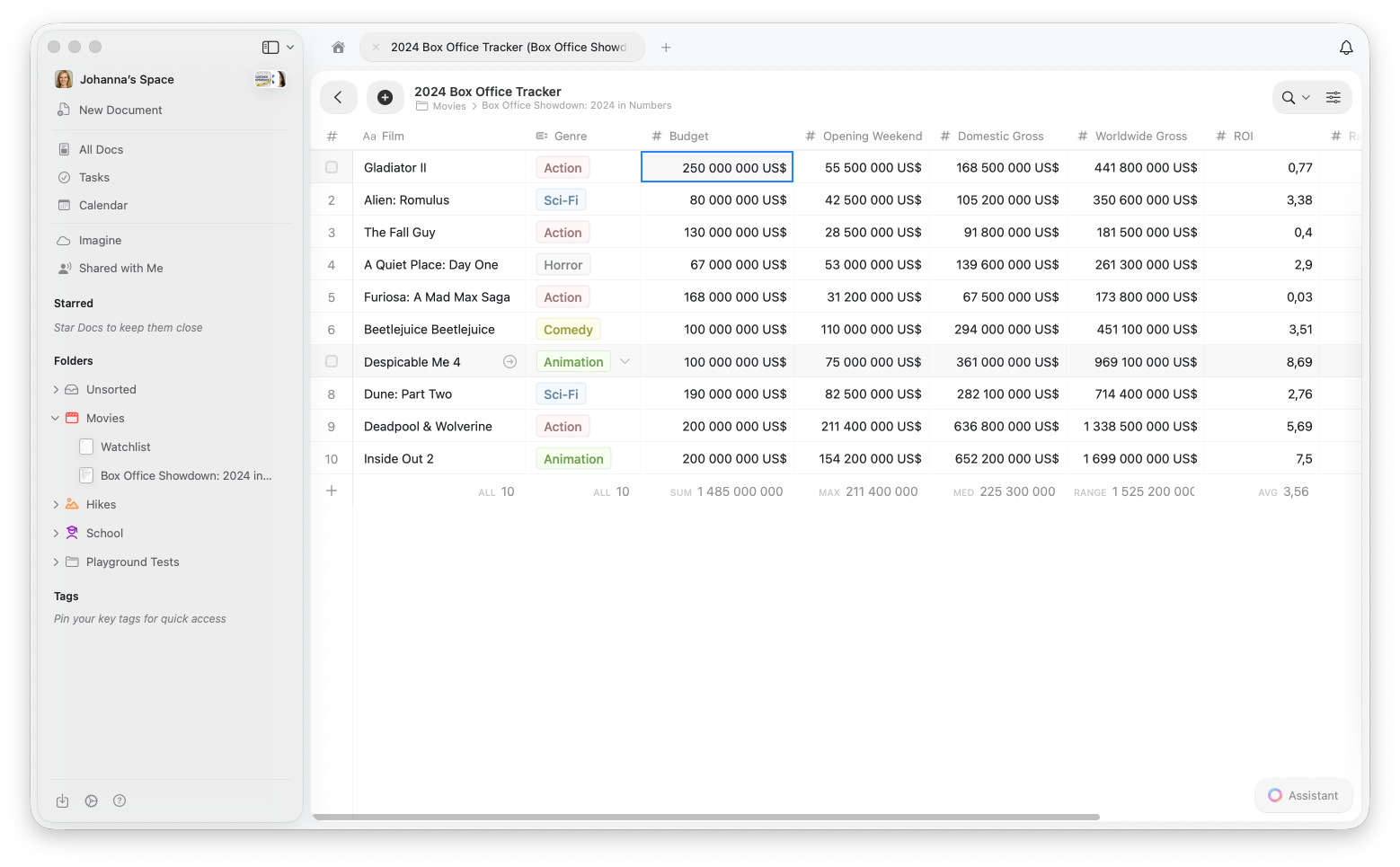Screen dimensions: 1400x867
Task: Click the import icon at sidebar bottom
Action: pyautogui.click(x=62, y=801)
